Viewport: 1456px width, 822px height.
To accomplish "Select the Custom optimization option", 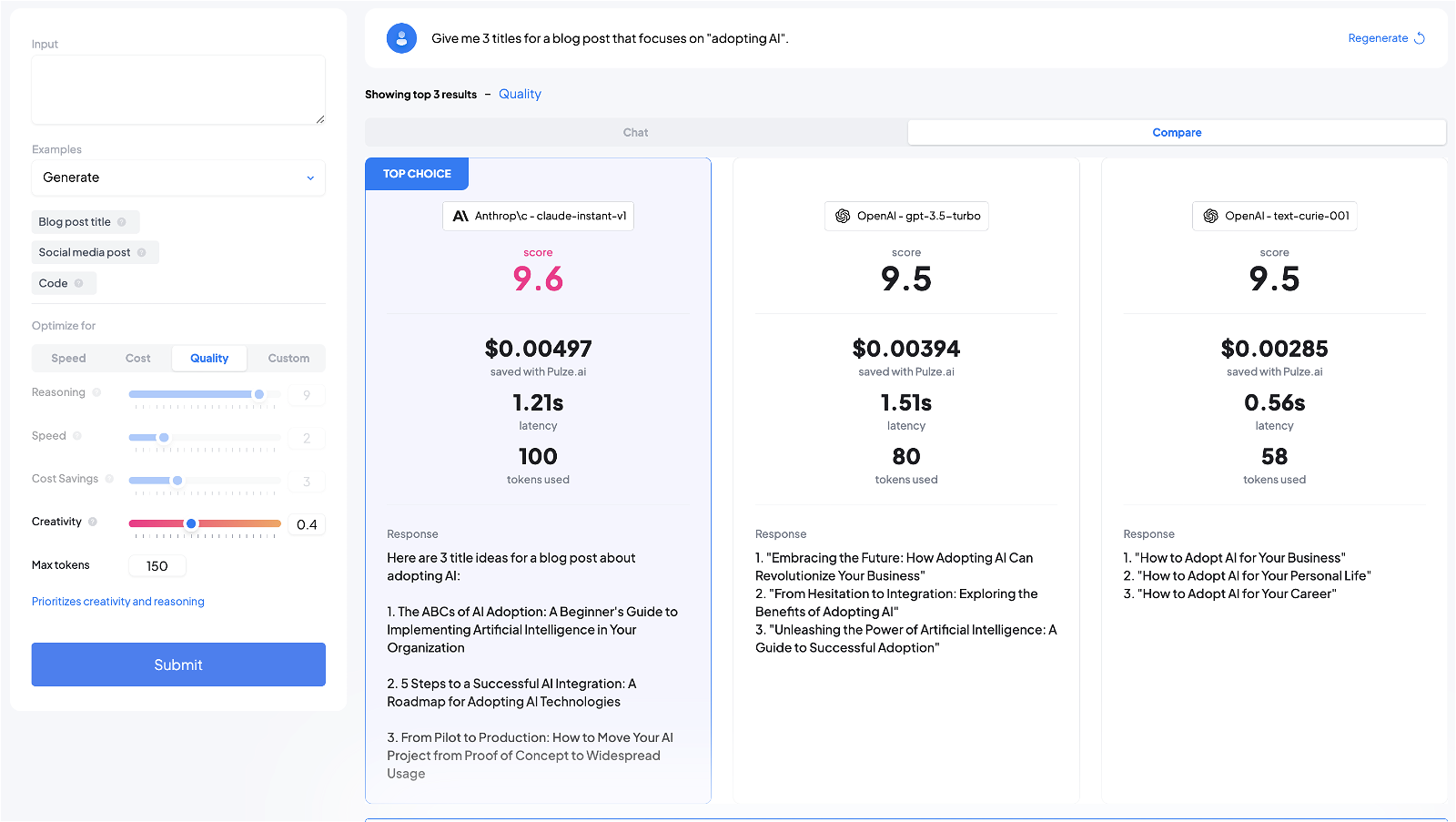I will coord(288,359).
